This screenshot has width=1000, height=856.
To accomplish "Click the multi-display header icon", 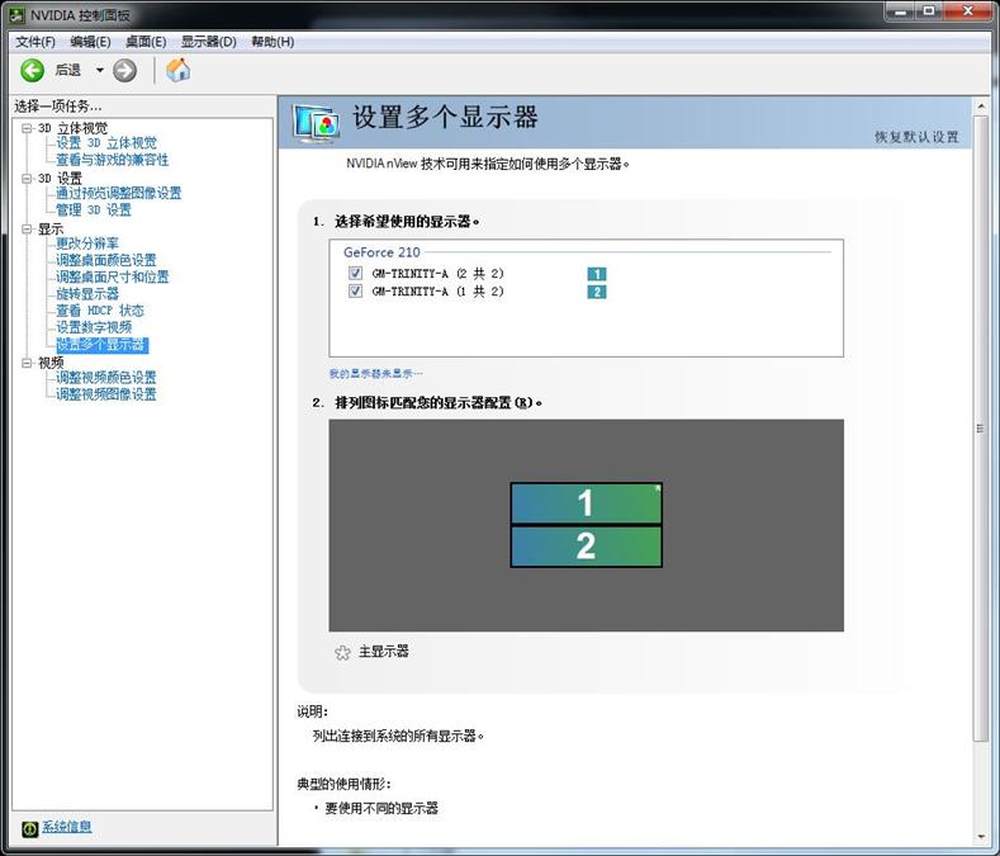I will coord(316,123).
